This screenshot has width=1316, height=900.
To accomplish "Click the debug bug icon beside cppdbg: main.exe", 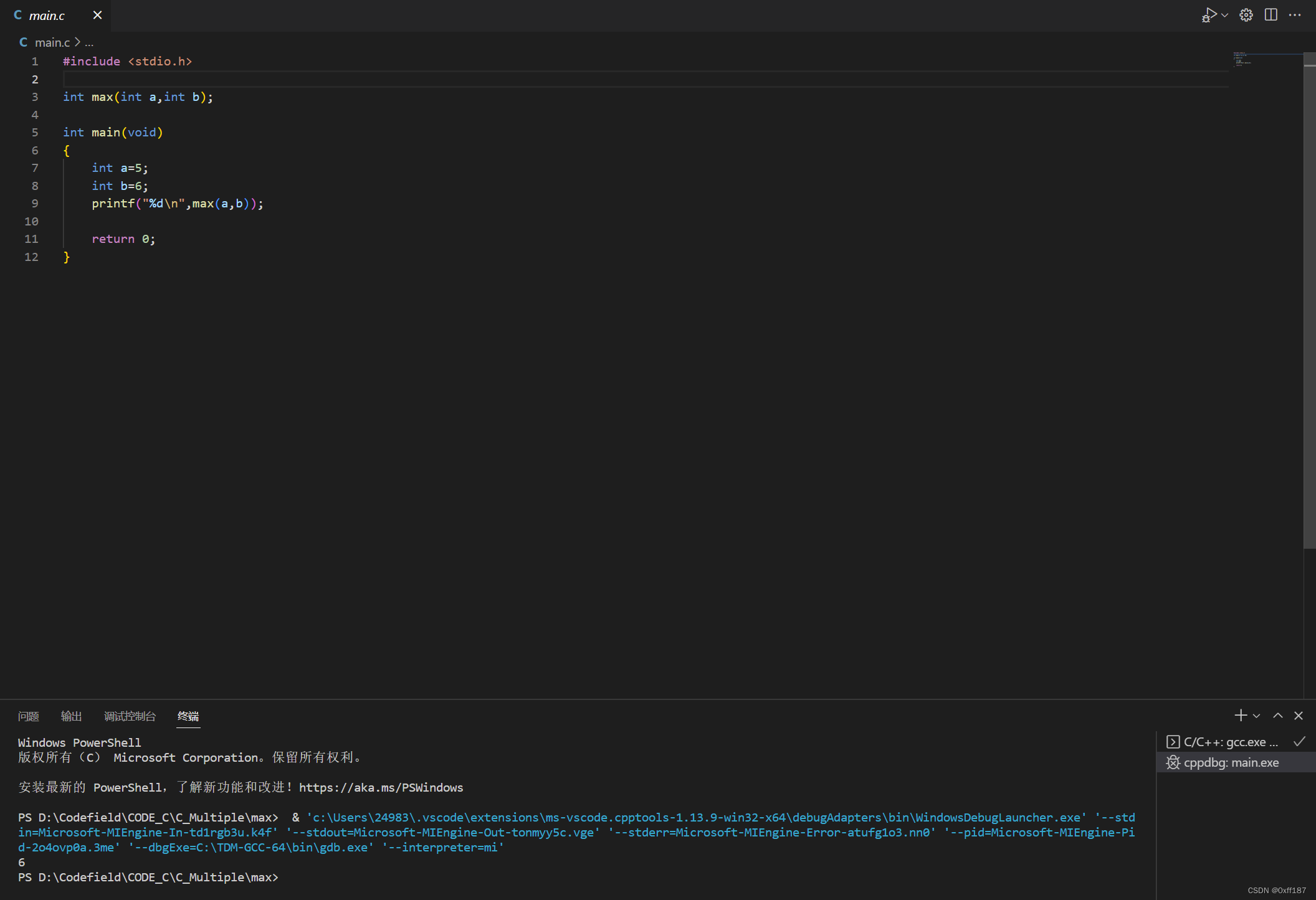I will pyautogui.click(x=1172, y=762).
